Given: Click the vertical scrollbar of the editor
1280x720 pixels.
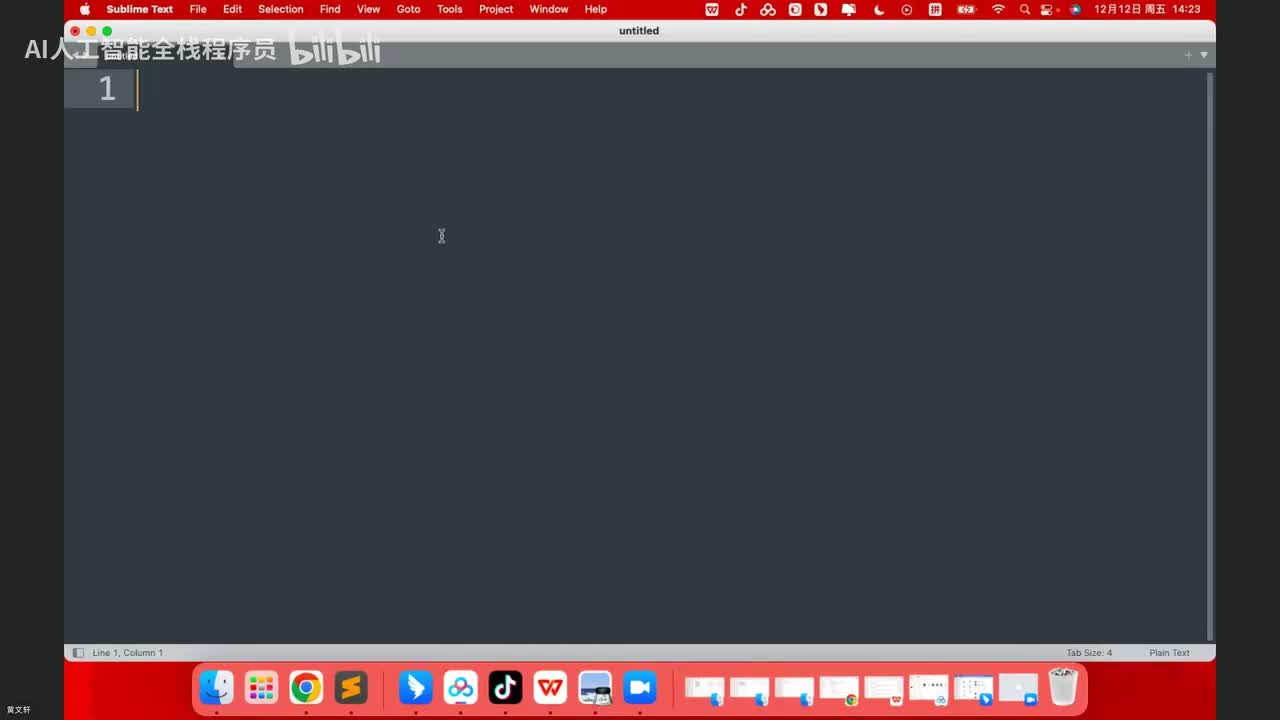Looking at the screenshot, I should click(1210, 355).
